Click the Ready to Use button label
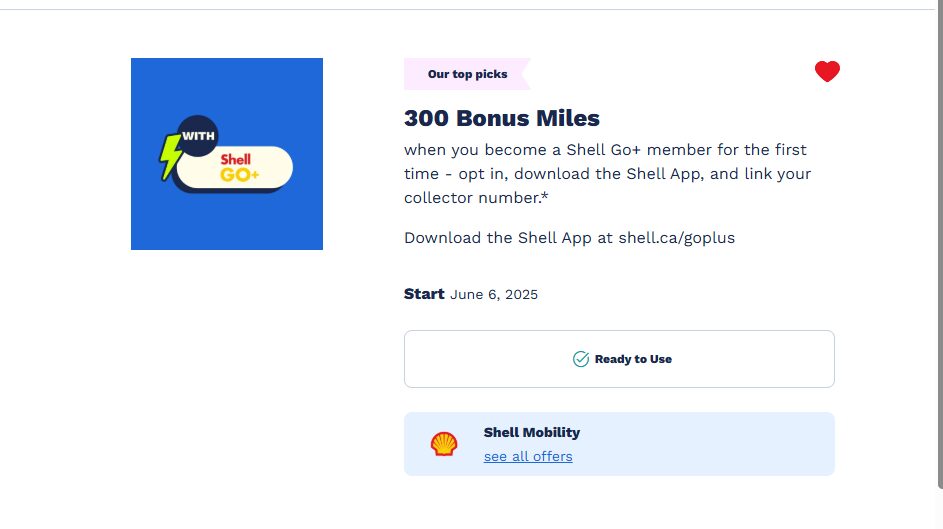Viewport: 943px width, 529px height. (633, 359)
